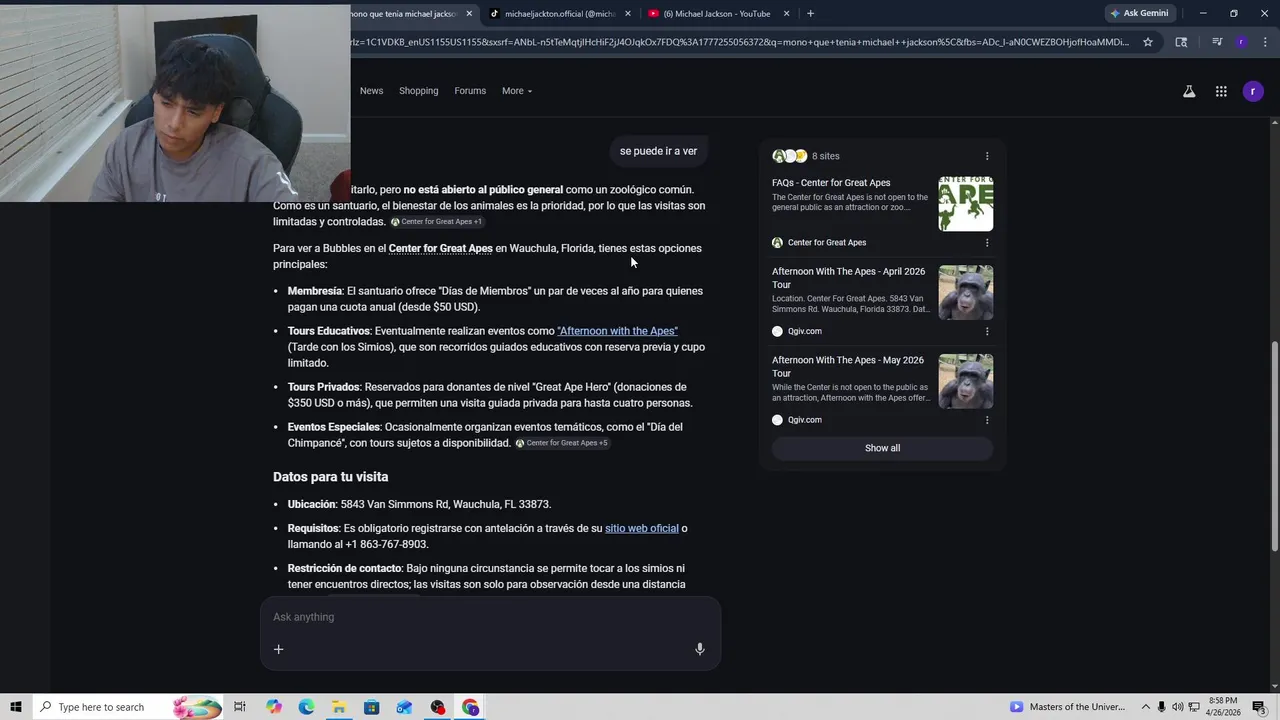Switch to the mono que tenia michael jackson tab

pos(405,13)
